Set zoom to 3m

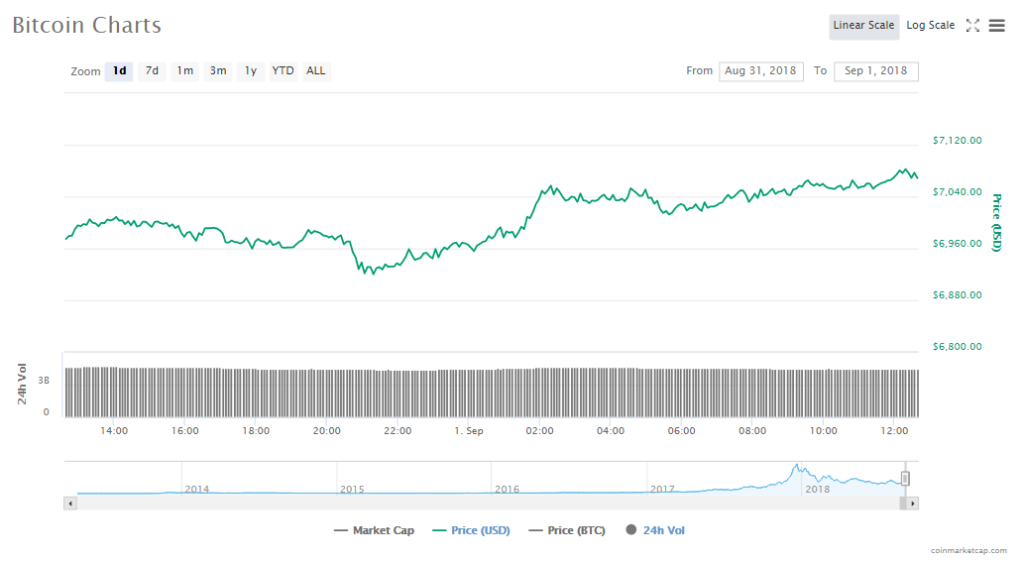218,71
